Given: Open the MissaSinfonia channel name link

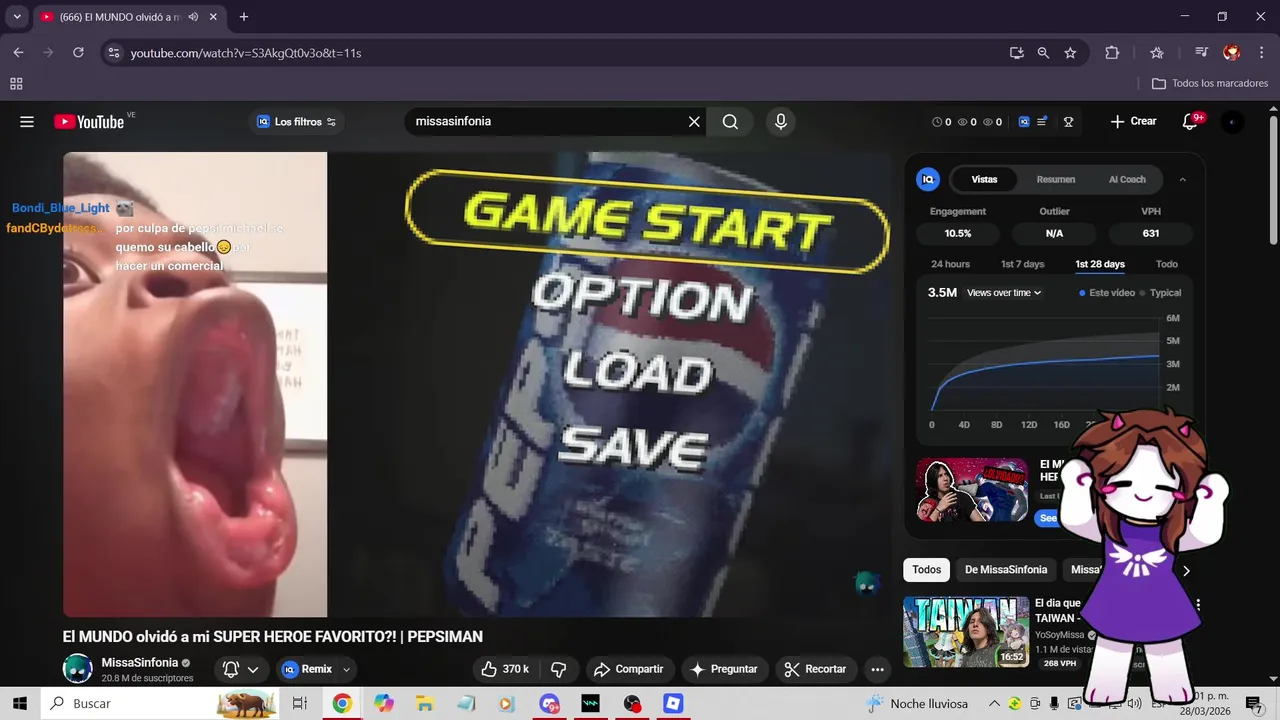Looking at the screenshot, I should click(x=140, y=663).
